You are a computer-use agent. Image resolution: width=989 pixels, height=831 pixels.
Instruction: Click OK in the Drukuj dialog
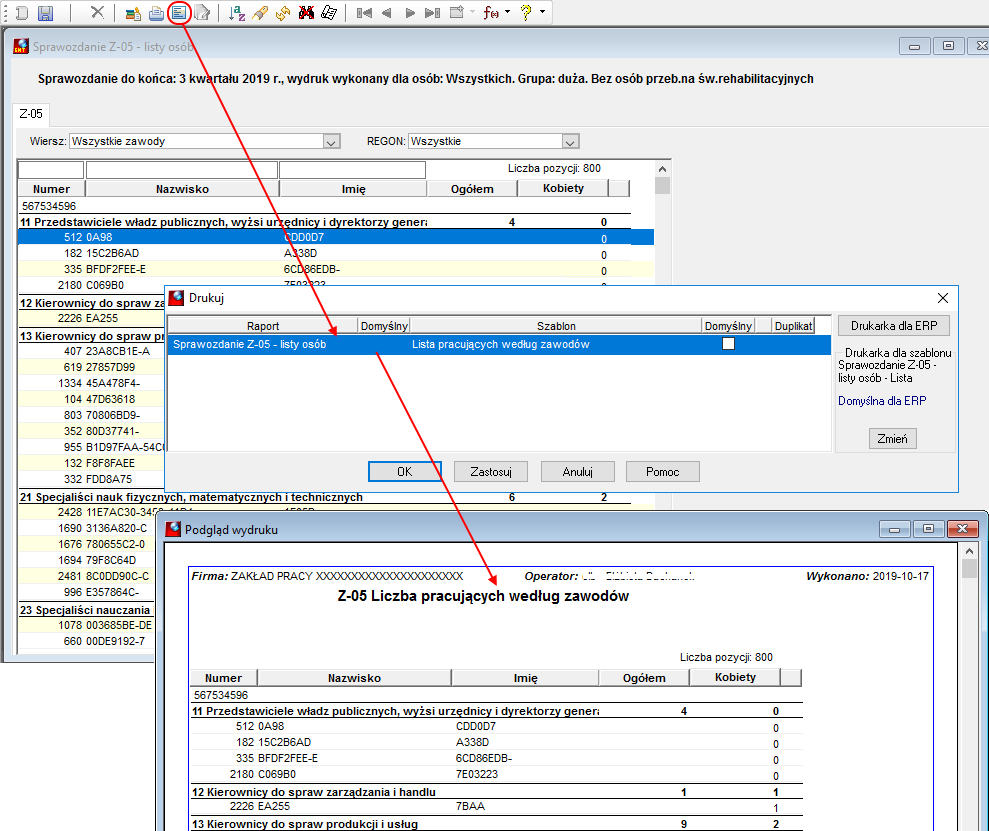pos(404,472)
